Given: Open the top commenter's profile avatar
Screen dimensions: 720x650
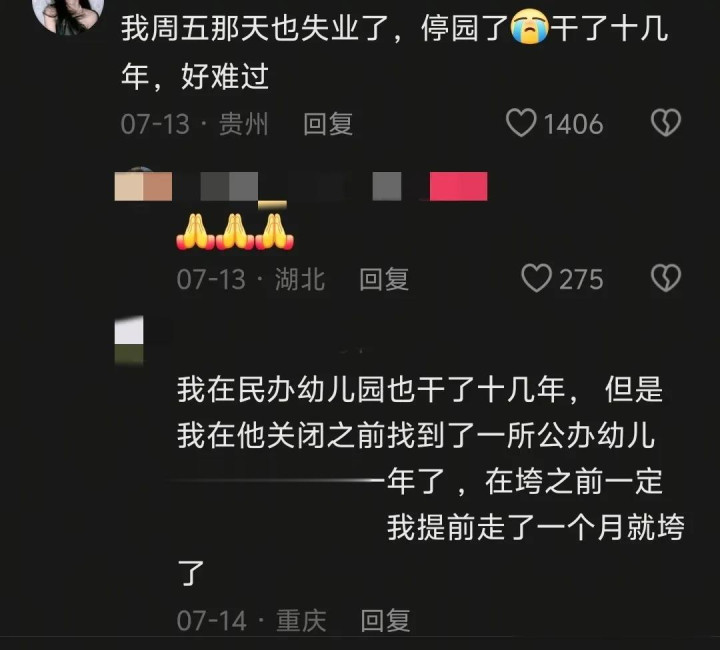Looking at the screenshot, I should (68, 15).
